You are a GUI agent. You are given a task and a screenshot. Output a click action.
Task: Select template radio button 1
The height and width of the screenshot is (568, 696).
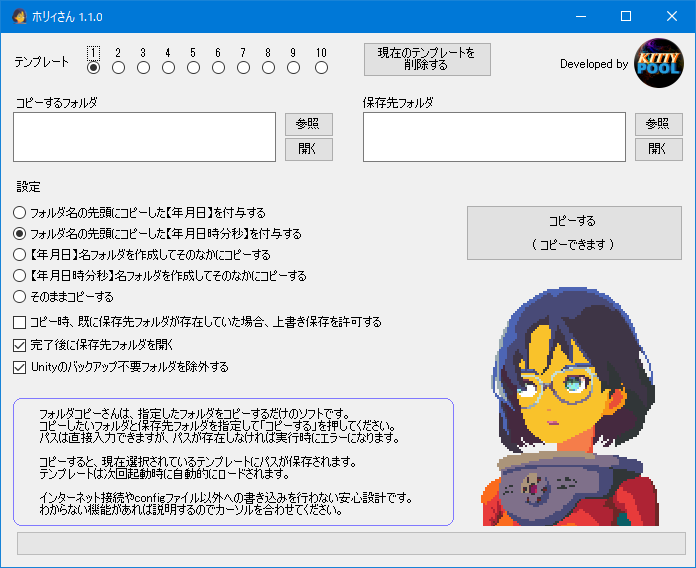click(93, 67)
